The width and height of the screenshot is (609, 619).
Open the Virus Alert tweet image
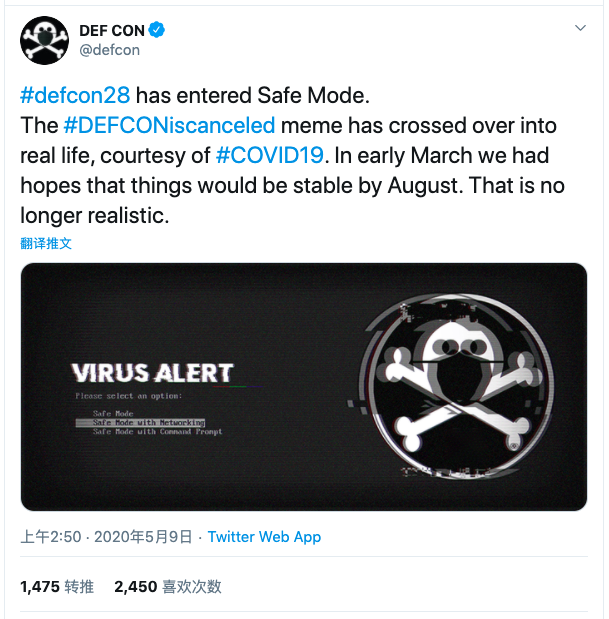tap(303, 386)
